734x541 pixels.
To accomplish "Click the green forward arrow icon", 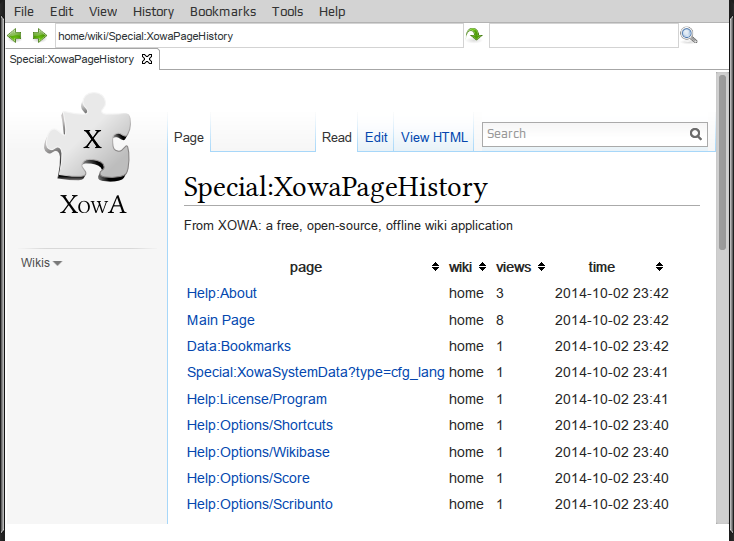I will click(39, 36).
